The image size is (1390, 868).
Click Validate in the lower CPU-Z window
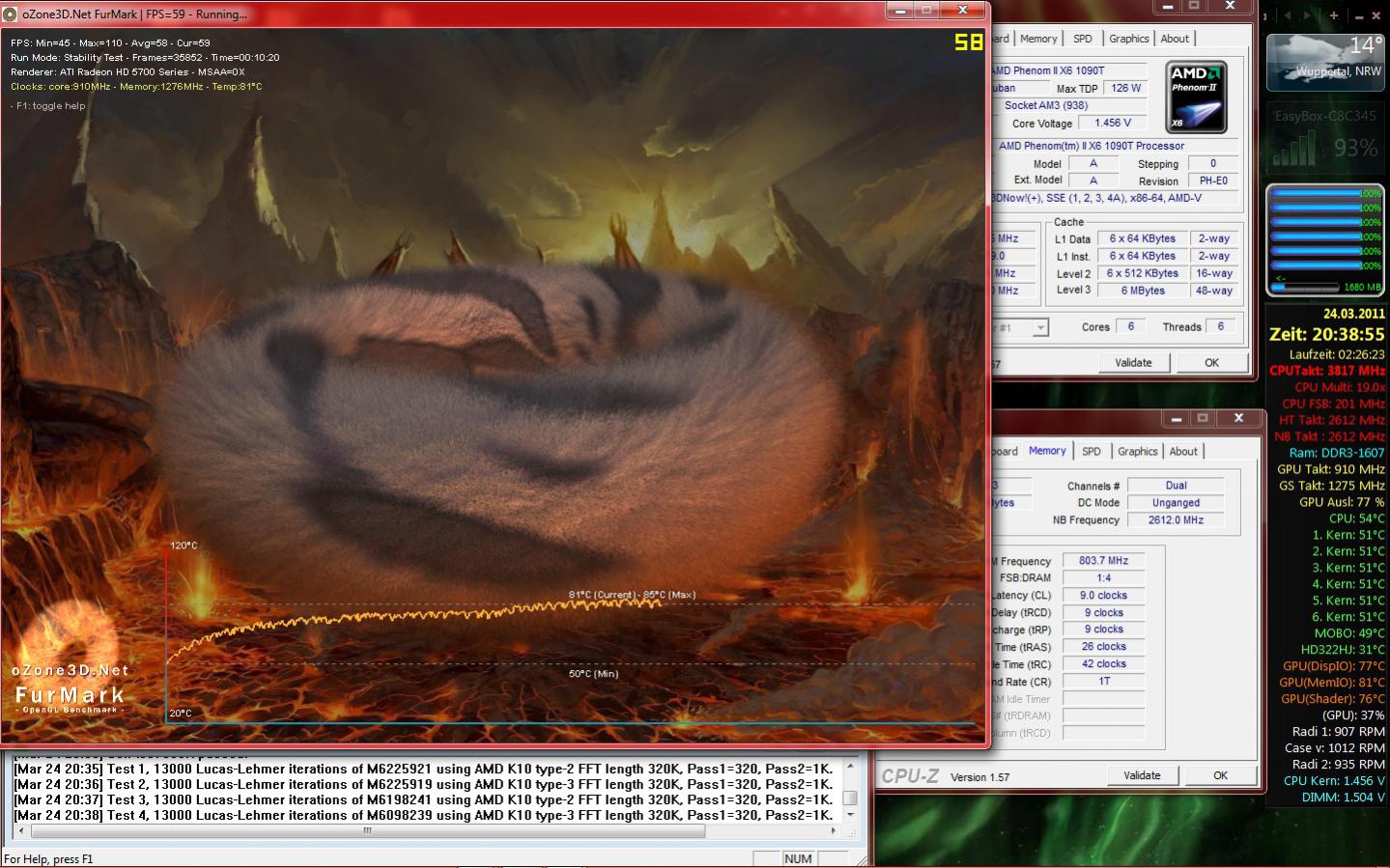(x=1142, y=775)
